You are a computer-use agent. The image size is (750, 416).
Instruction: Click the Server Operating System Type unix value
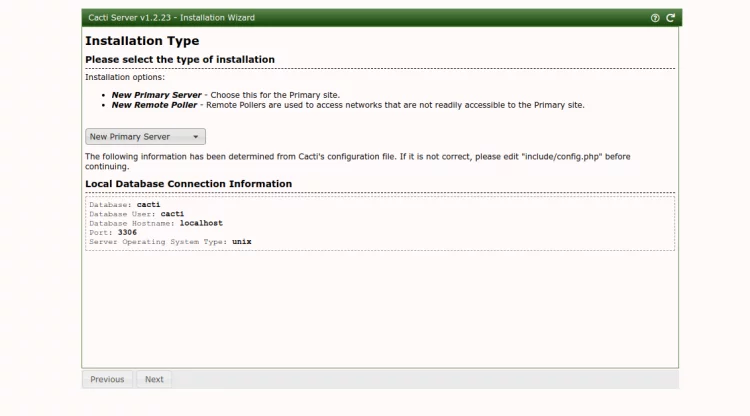pos(241,241)
